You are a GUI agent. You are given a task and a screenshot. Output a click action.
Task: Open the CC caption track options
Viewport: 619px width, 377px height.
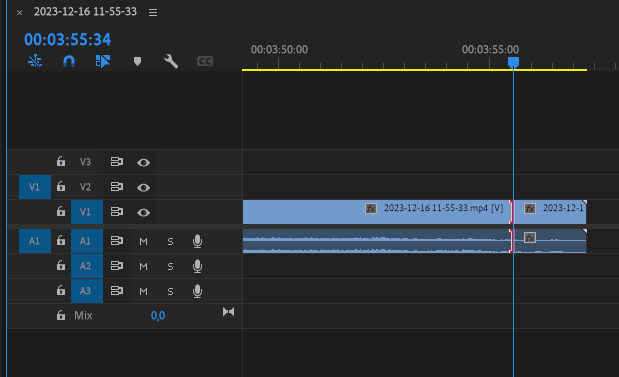(205, 61)
